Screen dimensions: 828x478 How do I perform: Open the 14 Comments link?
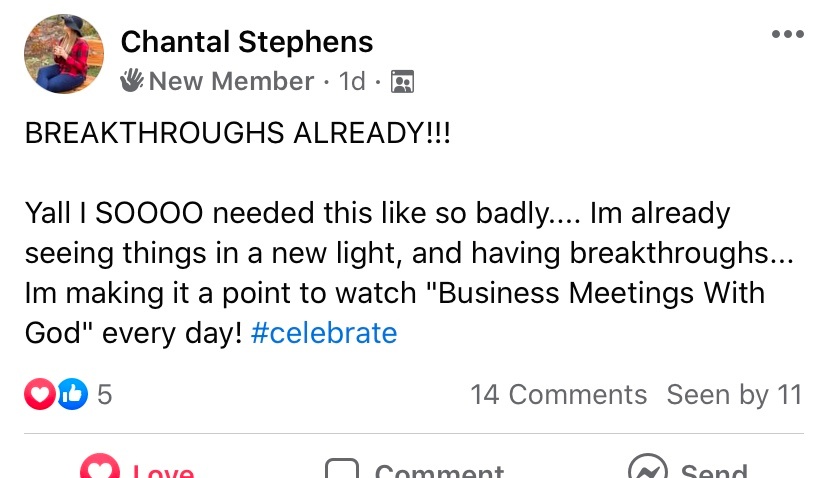[558, 395]
